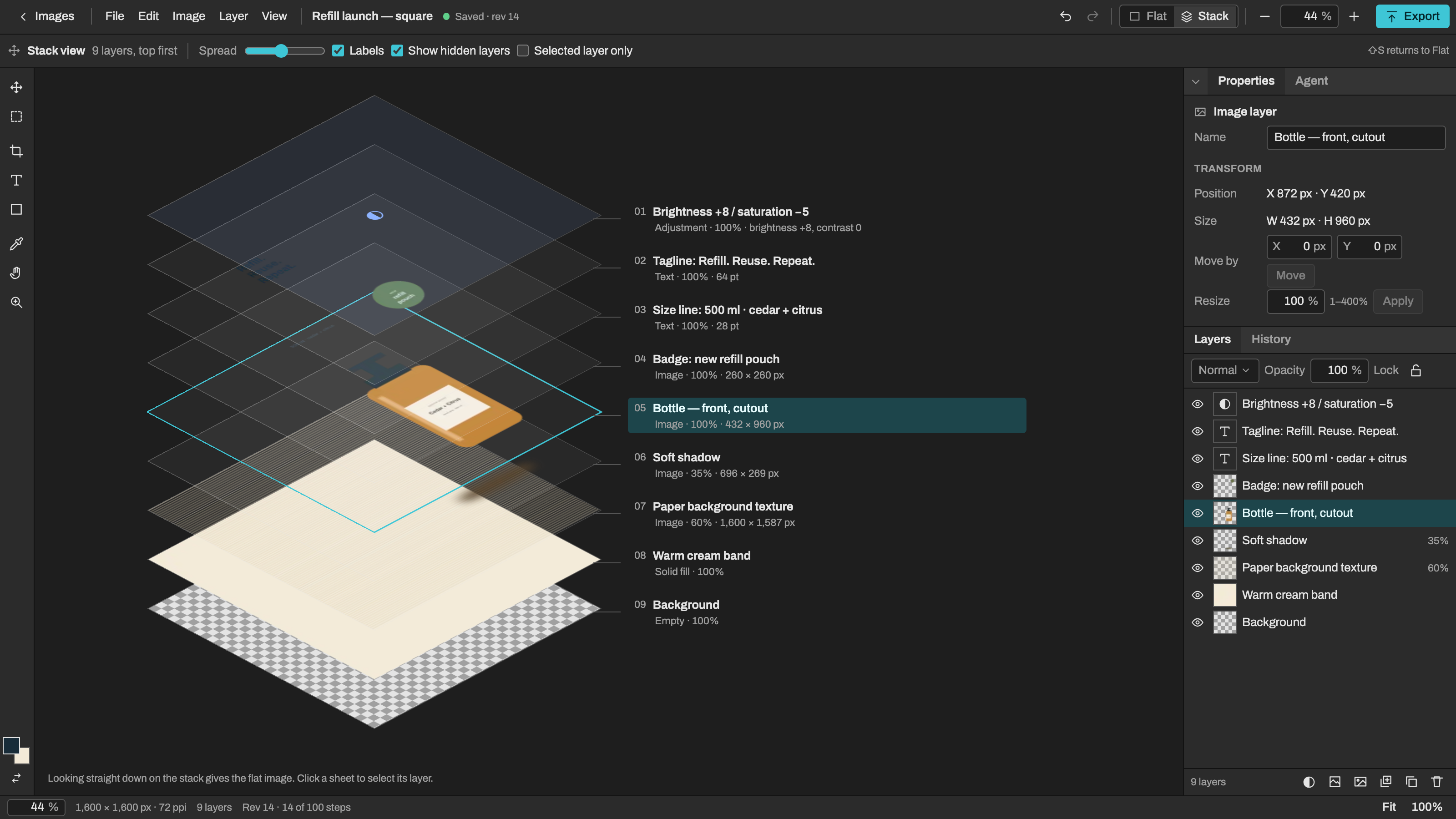Viewport: 1456px width, 819px height.
Task: Open the Normal blend mode dropdown
Action: click(x=1225, y=370)
